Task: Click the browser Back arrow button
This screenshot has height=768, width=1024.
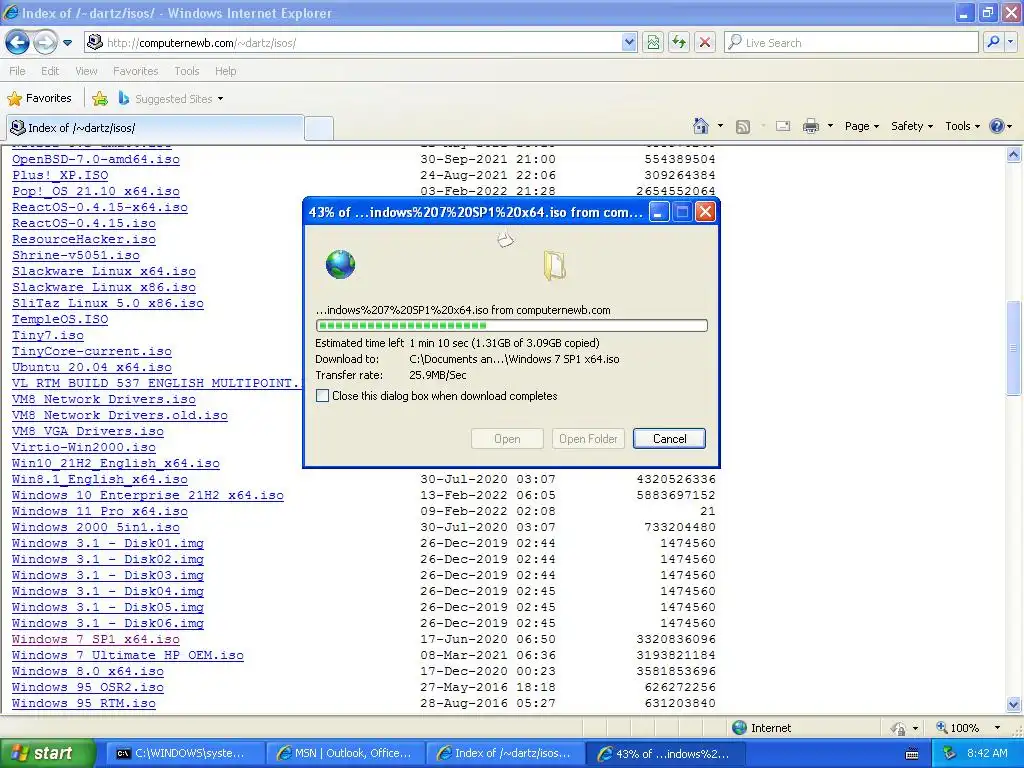Action: click(x=18, y=42)
